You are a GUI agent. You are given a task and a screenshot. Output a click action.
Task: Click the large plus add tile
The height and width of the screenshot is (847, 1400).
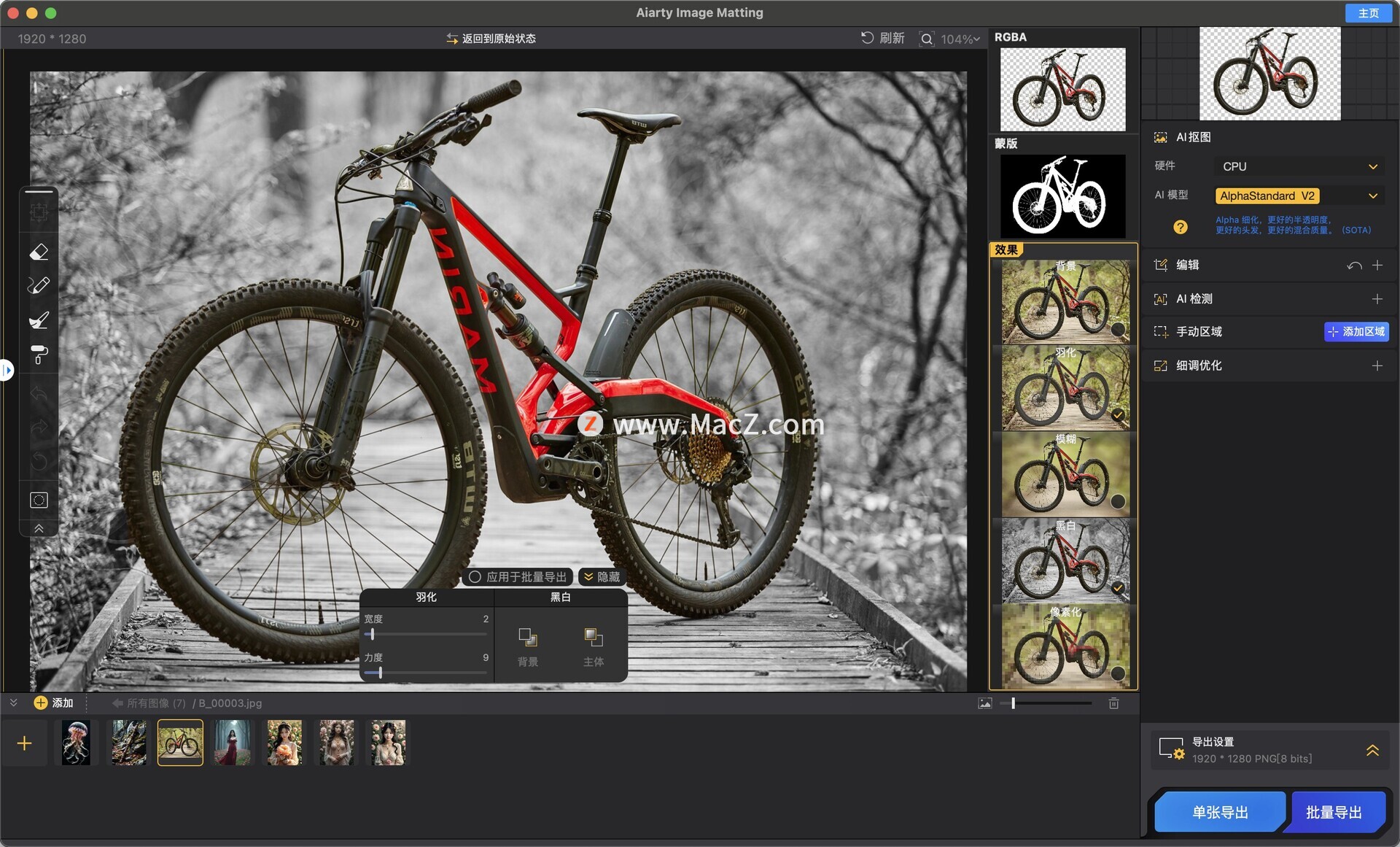click(24, 743)
